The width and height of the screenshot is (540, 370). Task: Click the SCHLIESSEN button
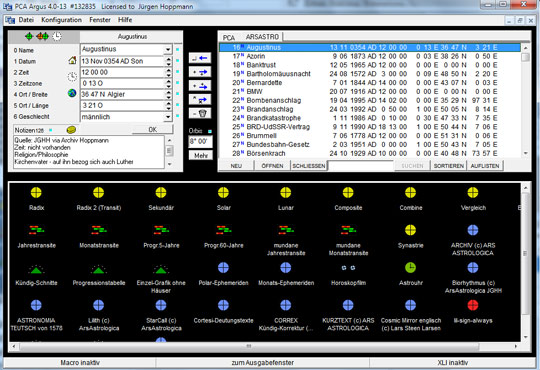pos(309,166)
